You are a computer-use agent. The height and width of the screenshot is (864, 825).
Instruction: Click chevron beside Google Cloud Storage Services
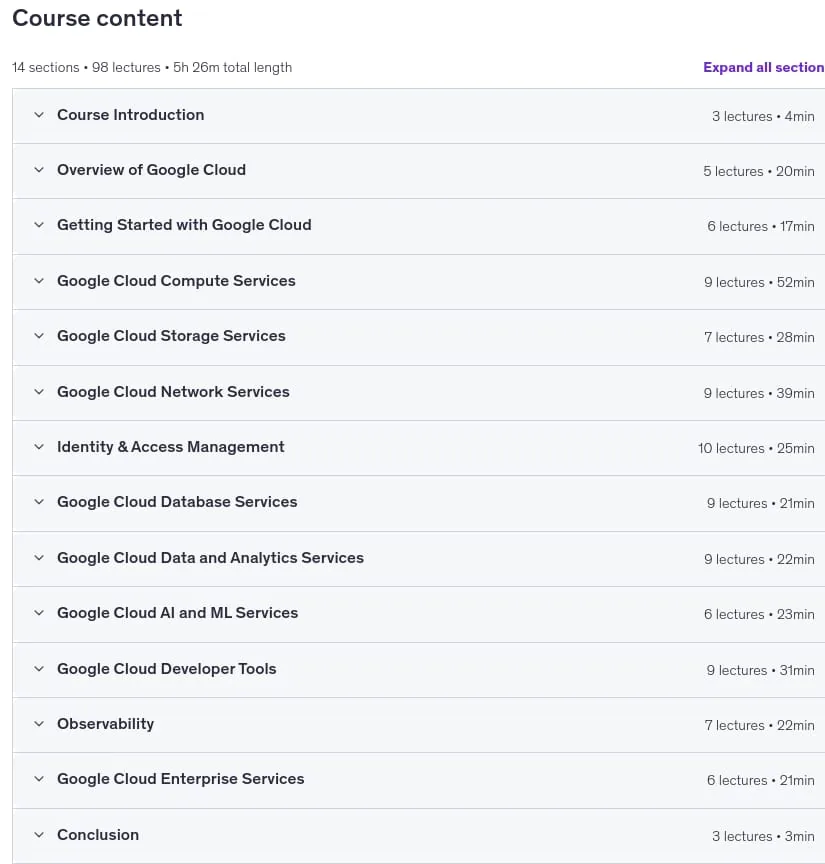(39, 336)
